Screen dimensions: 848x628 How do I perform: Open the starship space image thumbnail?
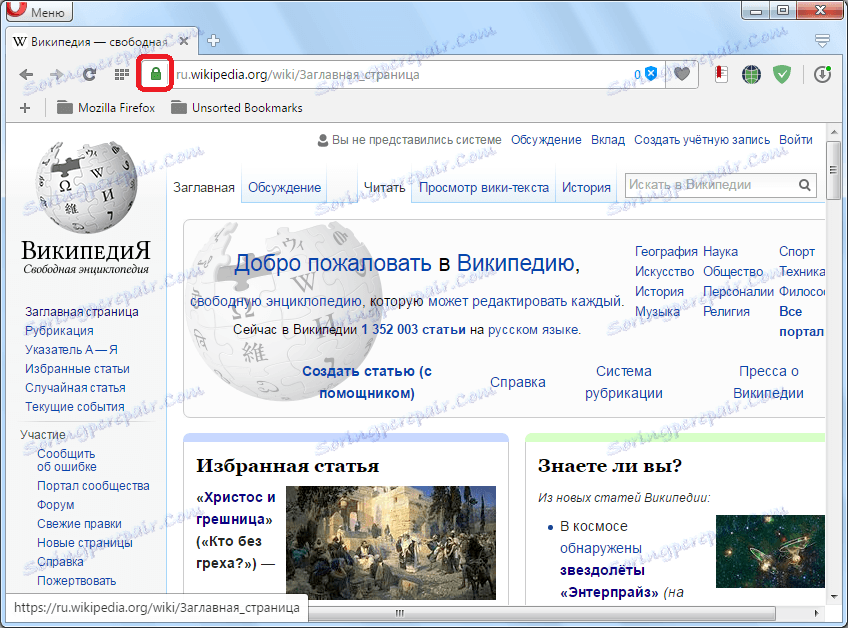tap(770, 551)
